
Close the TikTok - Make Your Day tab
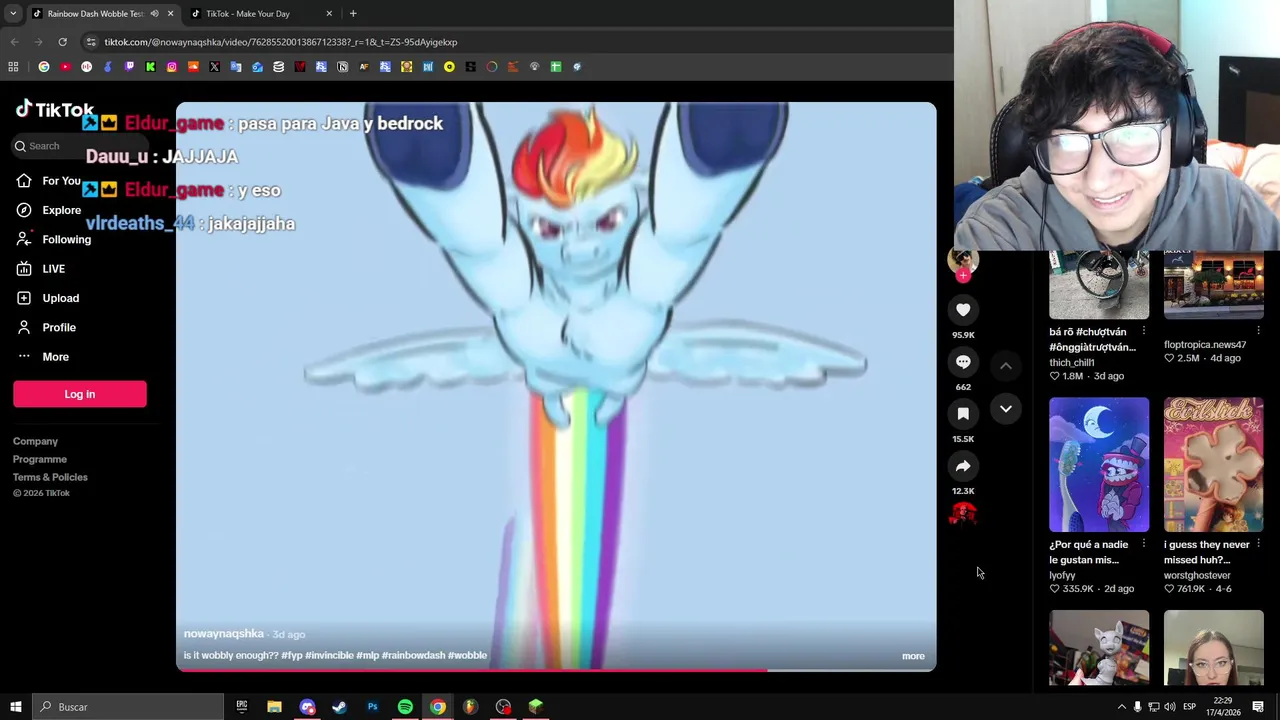(x=329, y=14)
